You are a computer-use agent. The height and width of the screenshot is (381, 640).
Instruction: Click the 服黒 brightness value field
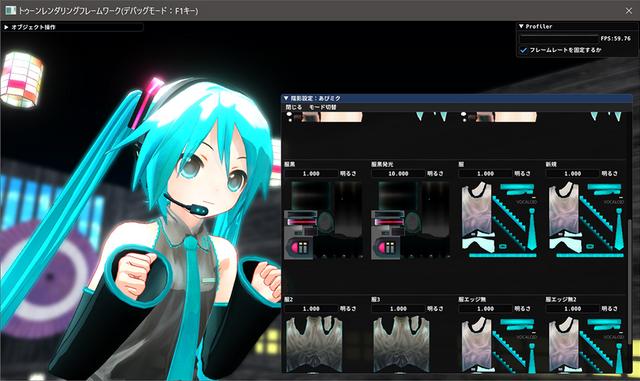click(311, 174)
